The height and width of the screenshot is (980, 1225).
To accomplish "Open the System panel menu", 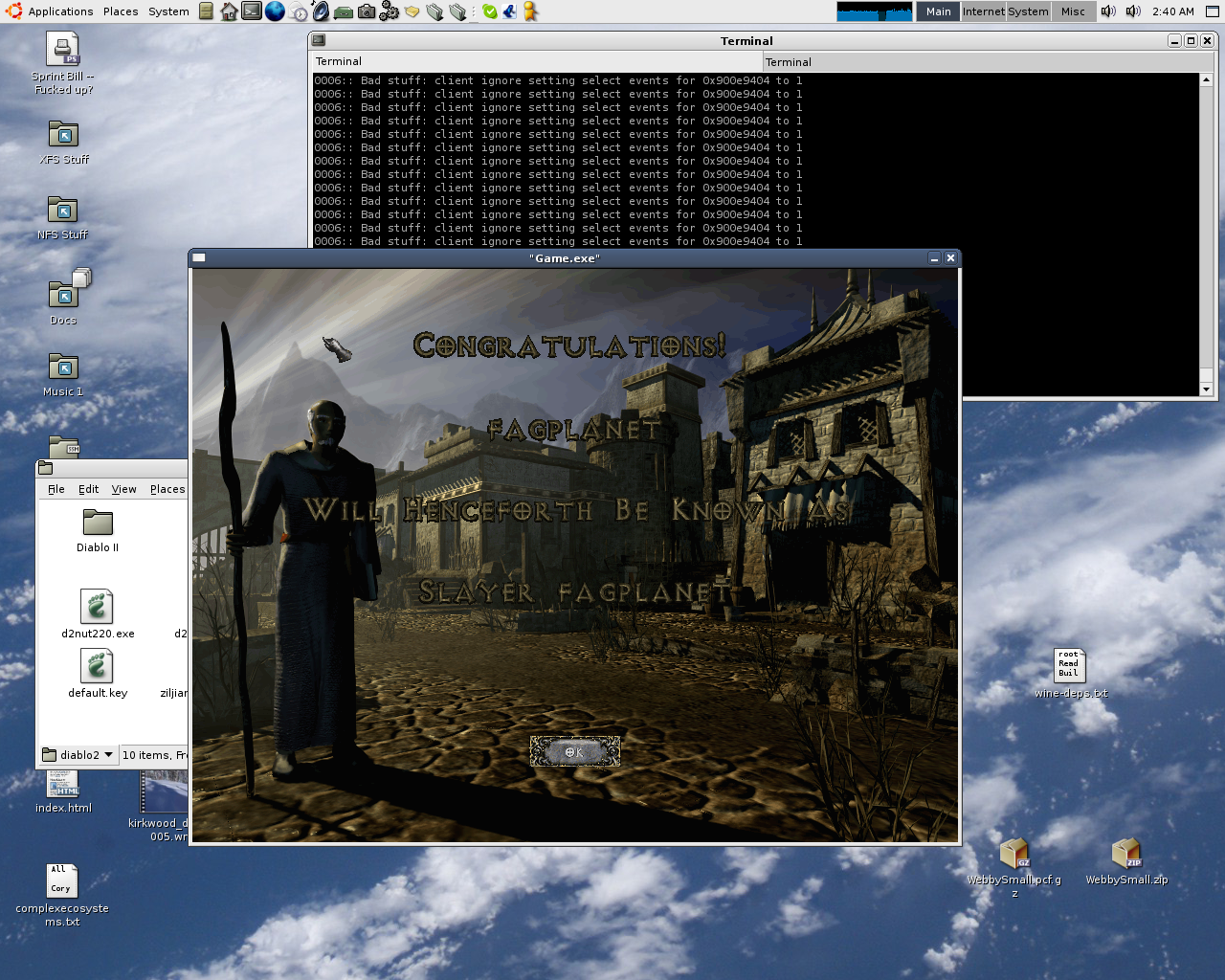I will pyautogui.click(x=168, y=11).
